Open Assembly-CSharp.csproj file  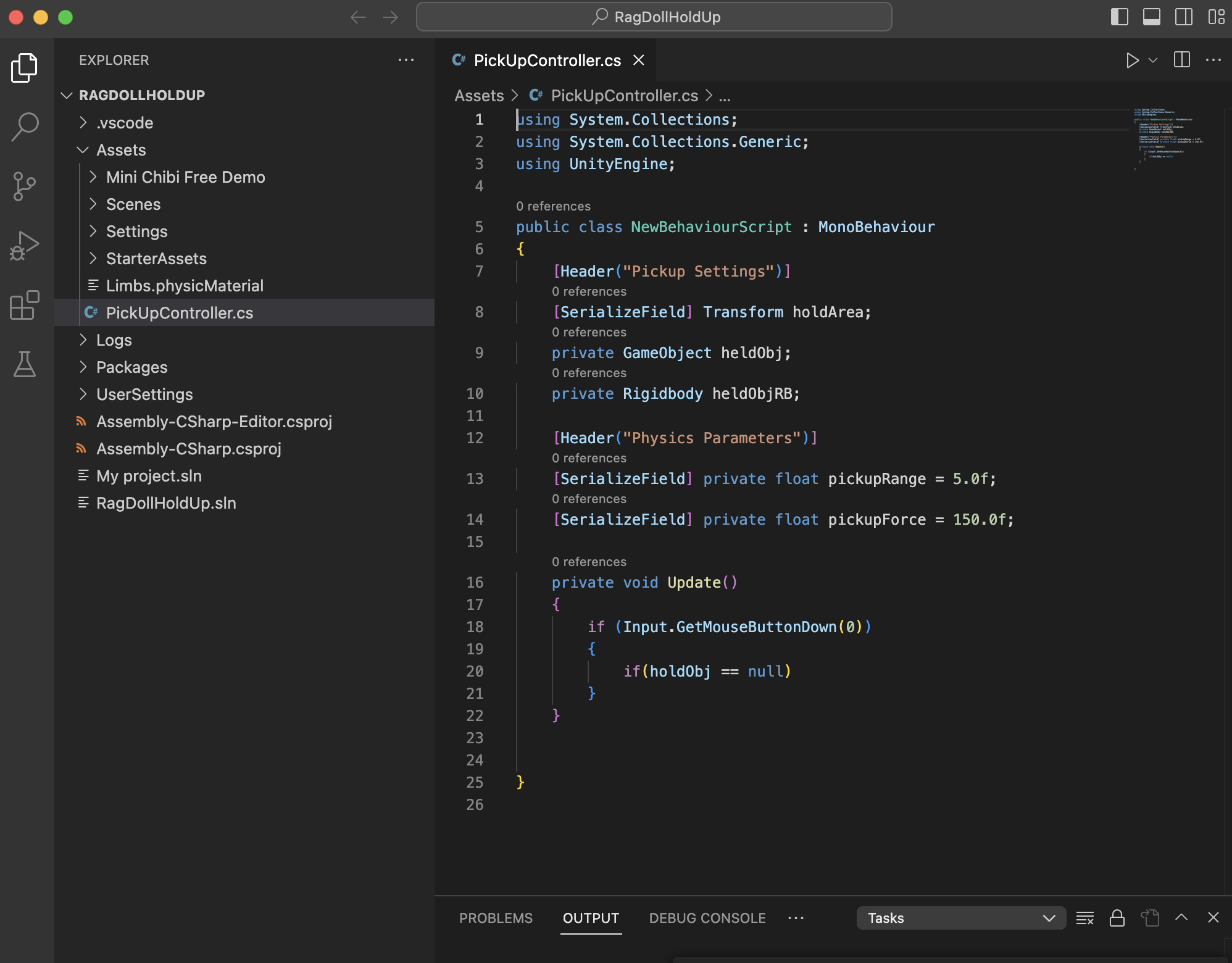coord(188,449)
